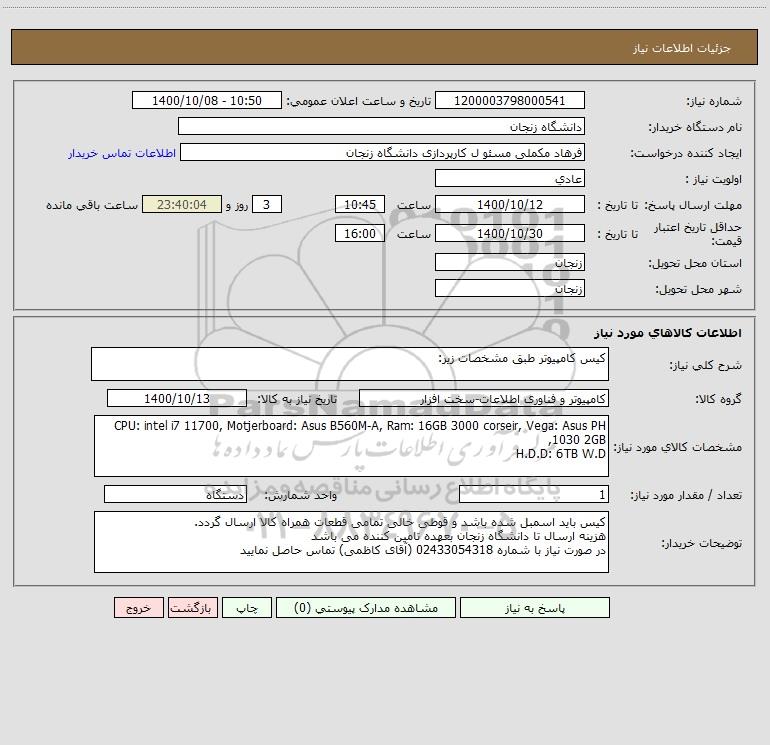
Task: Click the label تاریخ نیاز به کالا
Action: coord(297,399)
